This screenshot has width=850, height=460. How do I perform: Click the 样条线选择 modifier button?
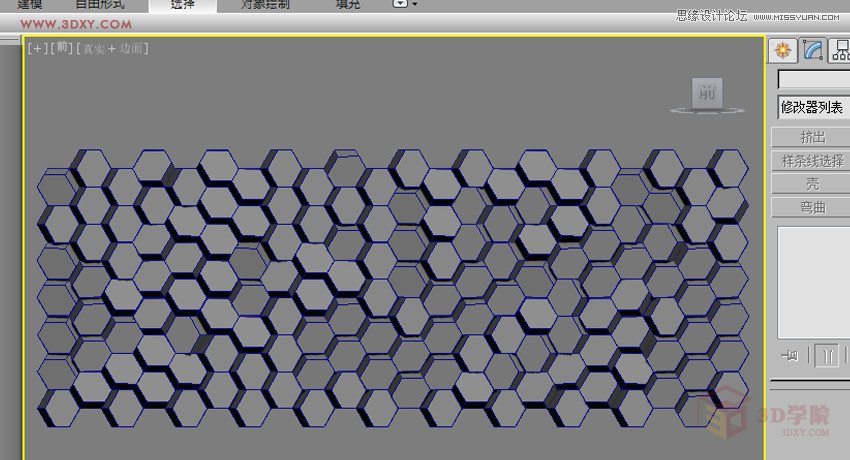coord(812,160)
